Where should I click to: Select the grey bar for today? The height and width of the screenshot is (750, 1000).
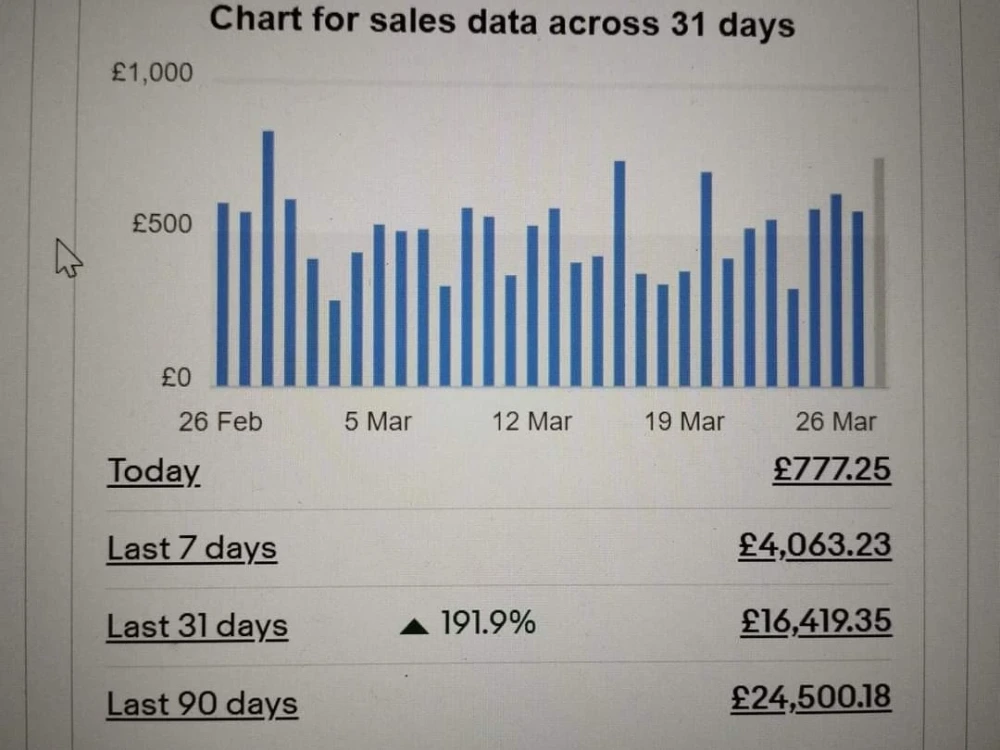(879, 273)
